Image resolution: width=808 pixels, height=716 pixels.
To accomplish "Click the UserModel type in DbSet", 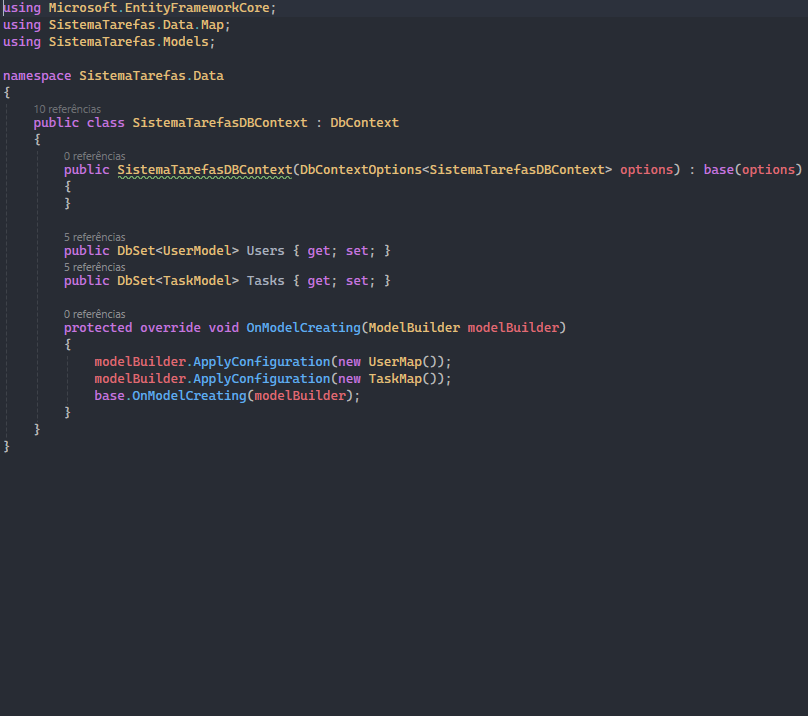I will [x=198, y=251].
